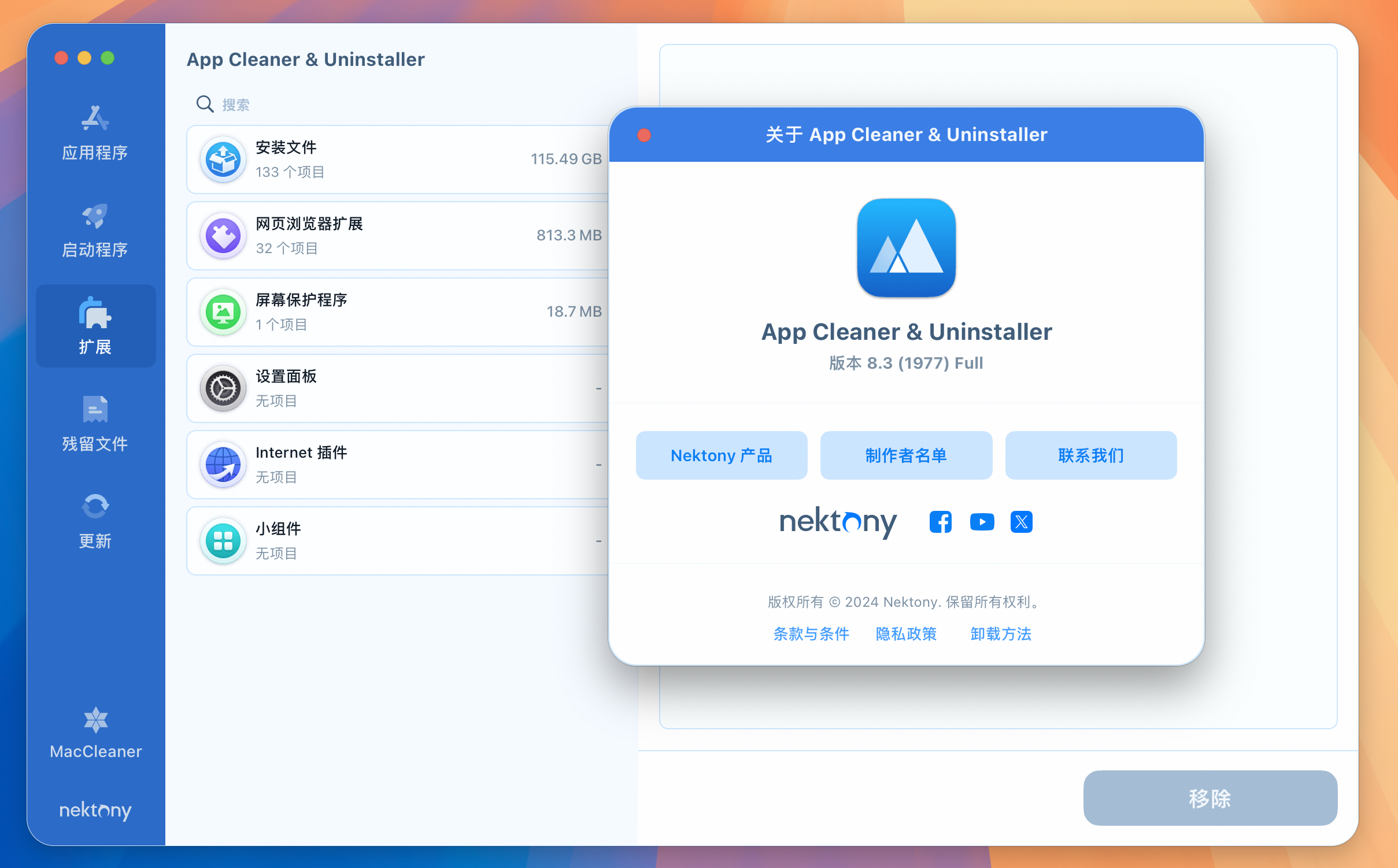
Task: Click the 版本 8.3 (1977) Full text
Action: (906, 363)
